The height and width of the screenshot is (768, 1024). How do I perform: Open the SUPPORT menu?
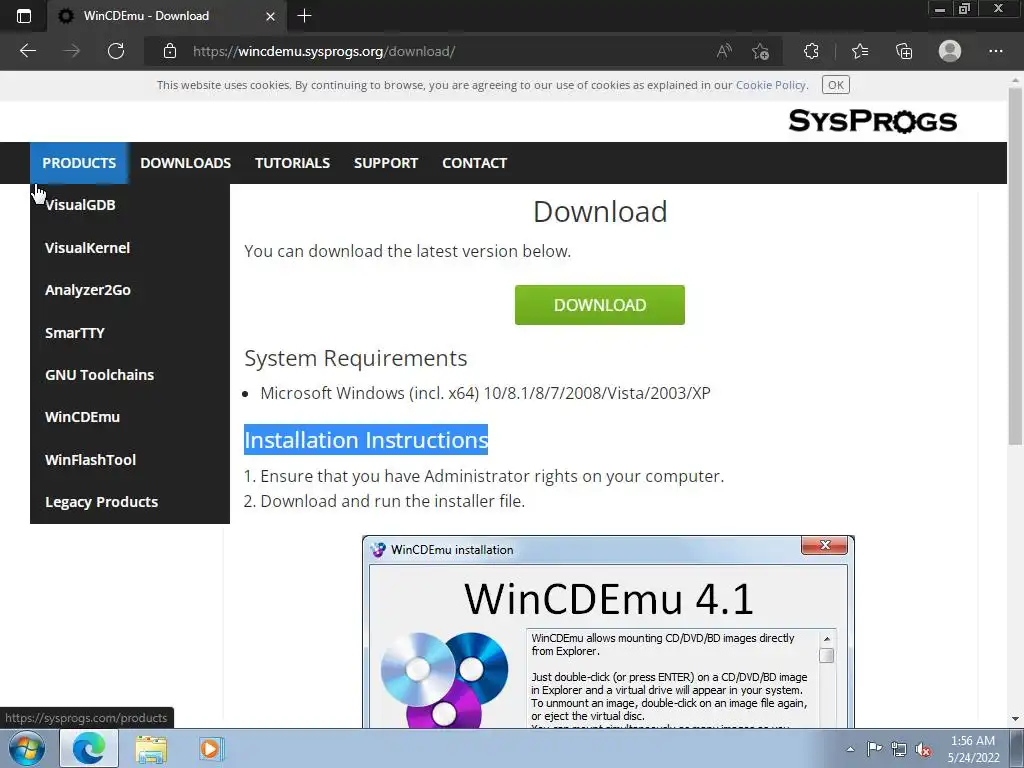[x=386, y=163]
